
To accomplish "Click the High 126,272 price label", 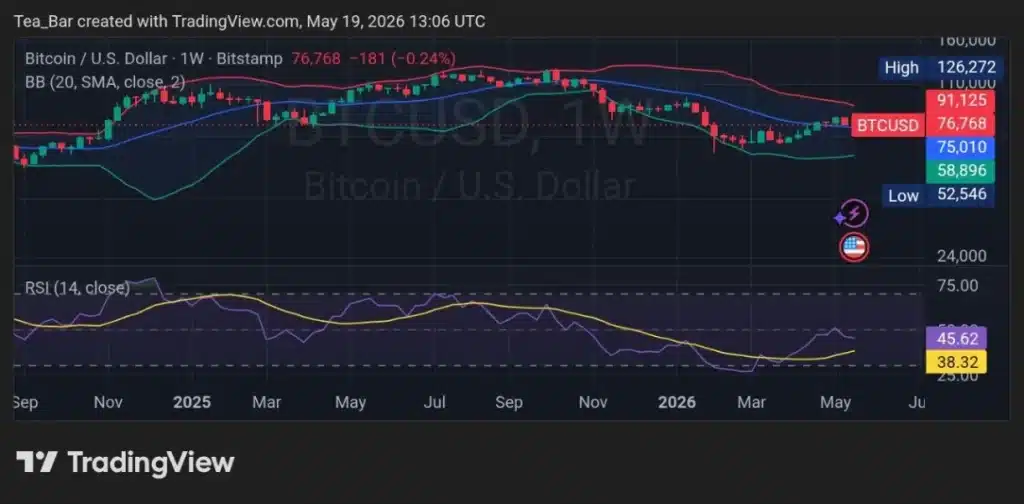I will (938, 67).
